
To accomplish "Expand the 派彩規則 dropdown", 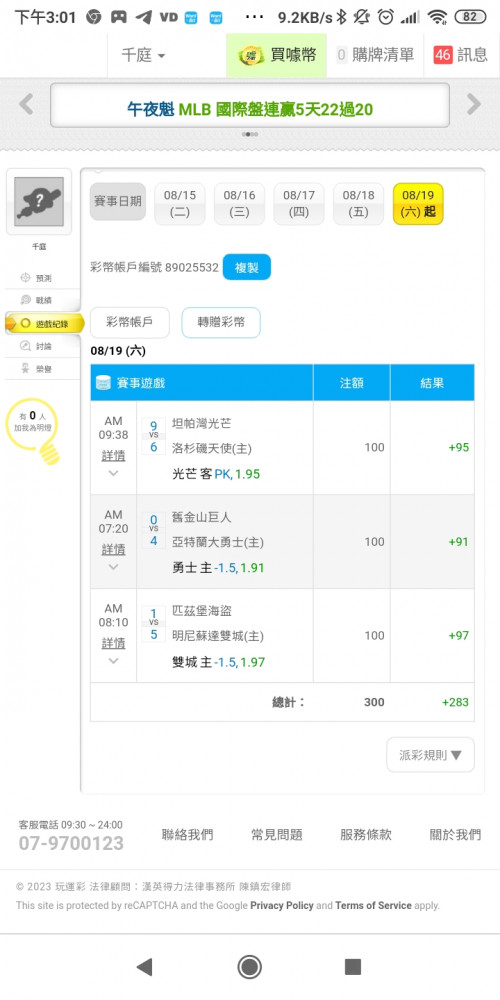I will click(430, 755).
